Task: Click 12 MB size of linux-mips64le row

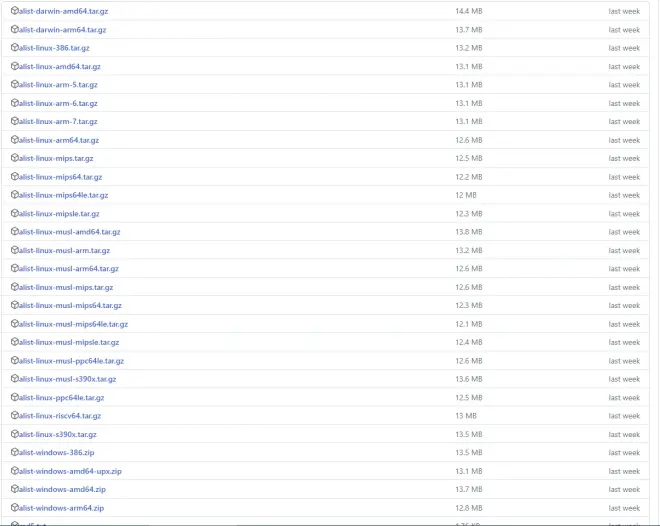Action: (466, 195)
